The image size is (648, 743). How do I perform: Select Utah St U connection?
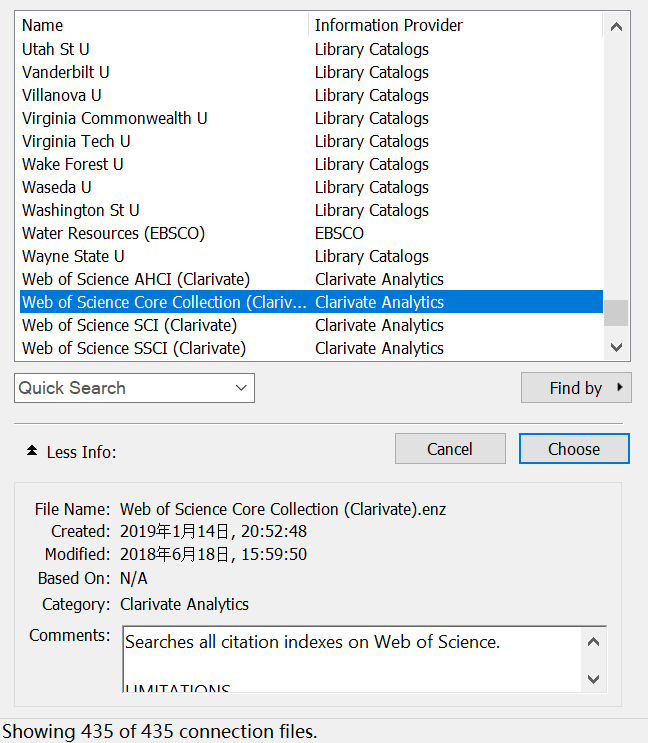[311, 49]
